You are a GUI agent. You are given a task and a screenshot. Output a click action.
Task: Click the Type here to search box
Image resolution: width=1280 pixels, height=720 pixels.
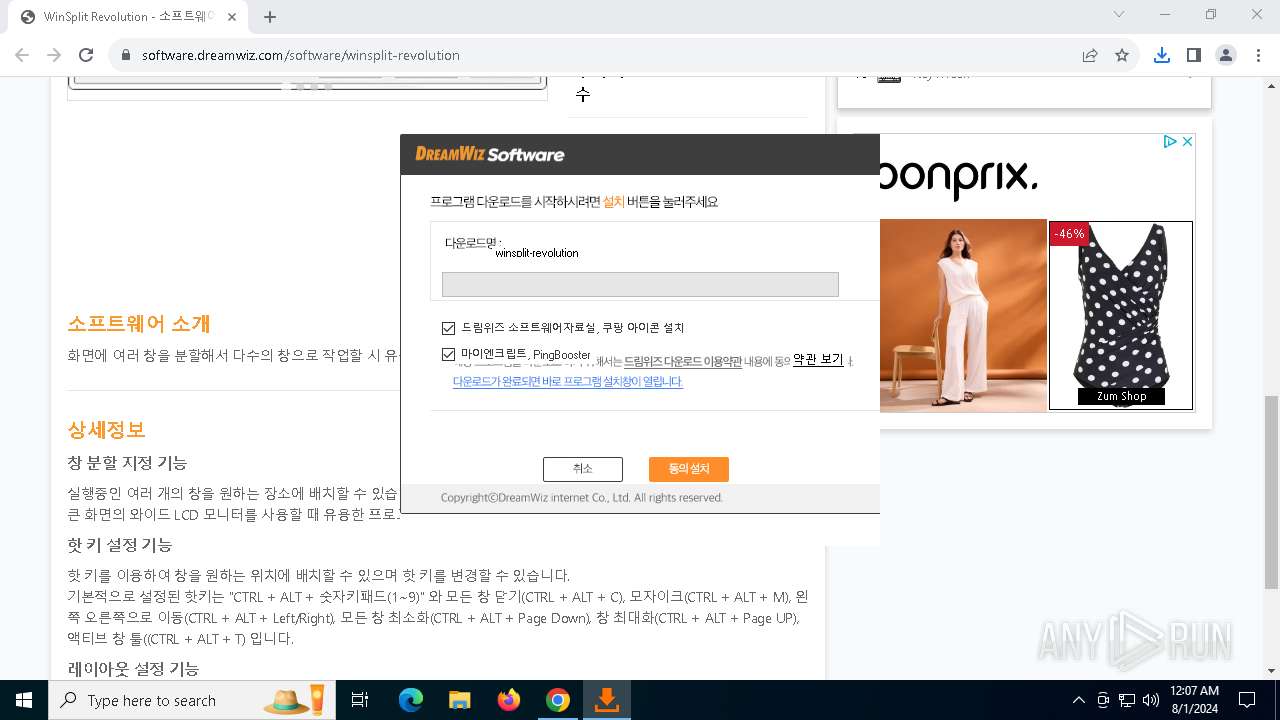pyautogui.click(x=192, y=700)
